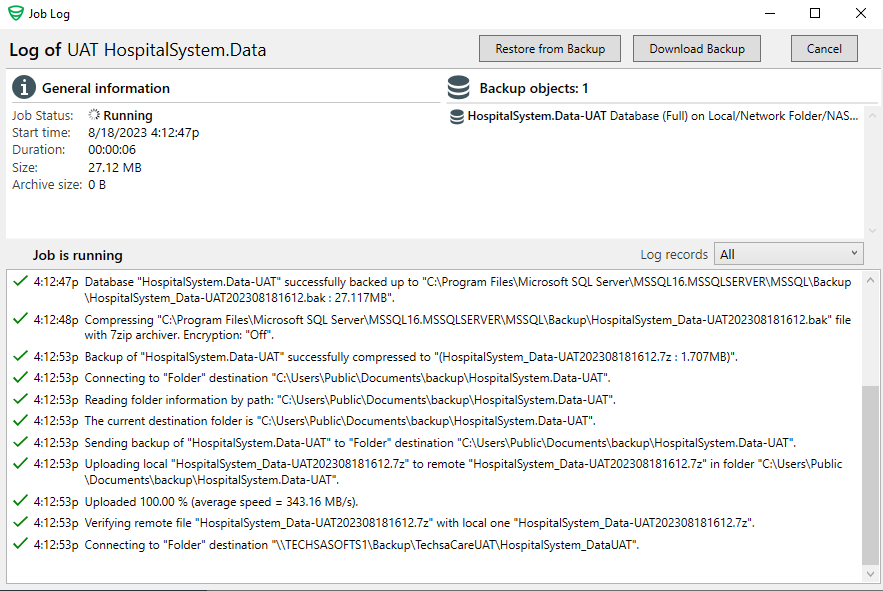Screen dimensions: 883x591
Task: Click the General information info icon
Action: click(24, 88)
